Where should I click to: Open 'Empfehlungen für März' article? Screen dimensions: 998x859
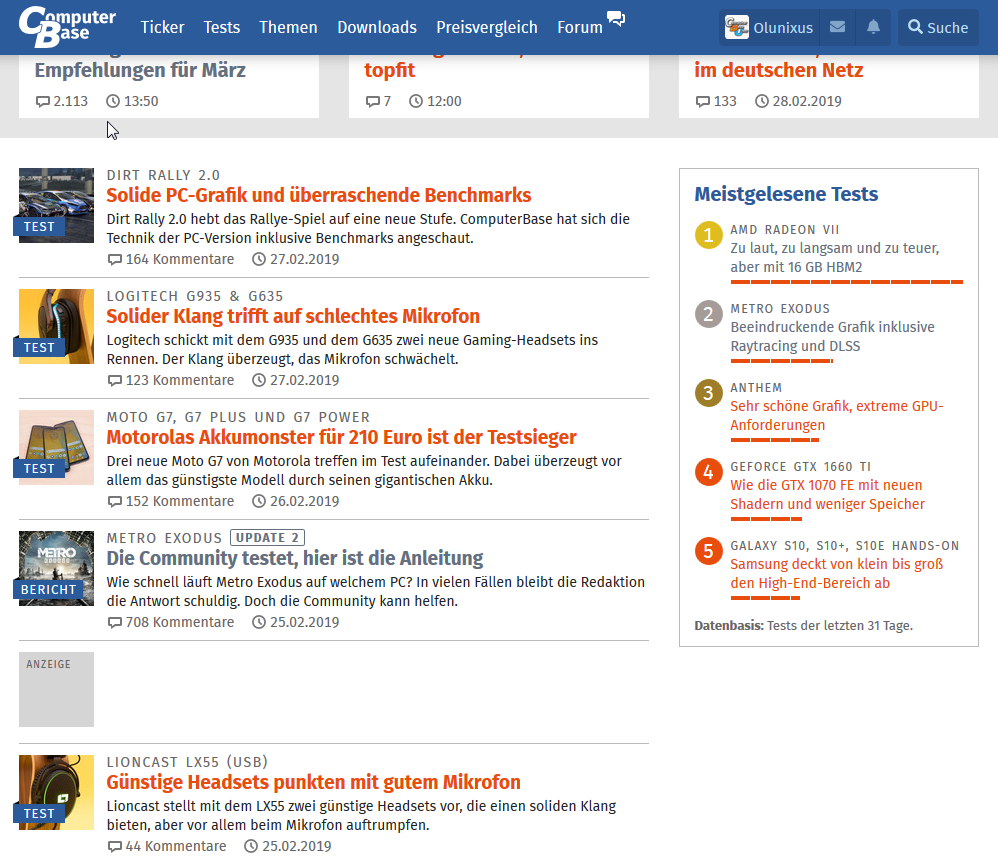pos(140,70)
